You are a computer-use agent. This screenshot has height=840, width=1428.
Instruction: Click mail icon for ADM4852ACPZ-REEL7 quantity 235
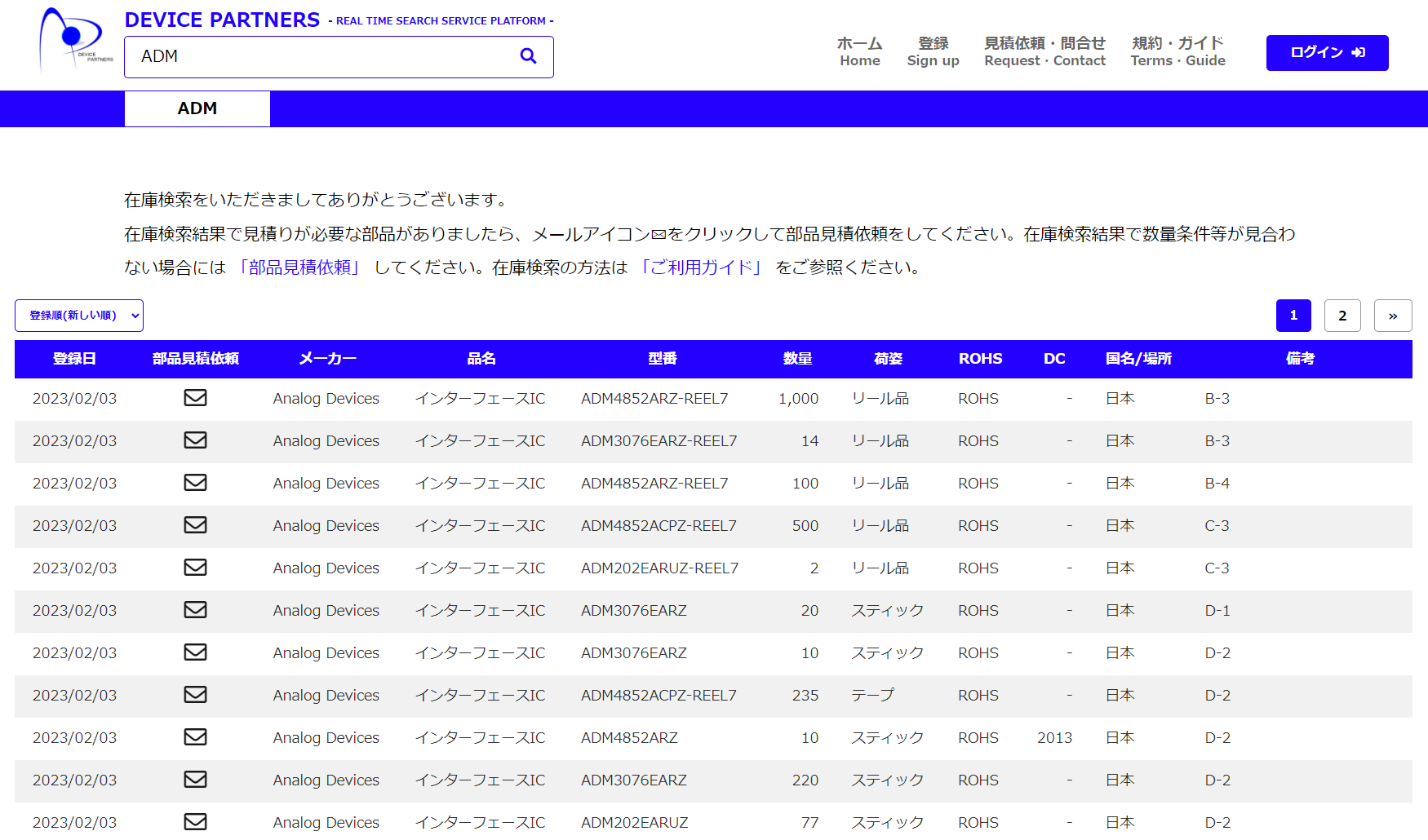(195, 695)
